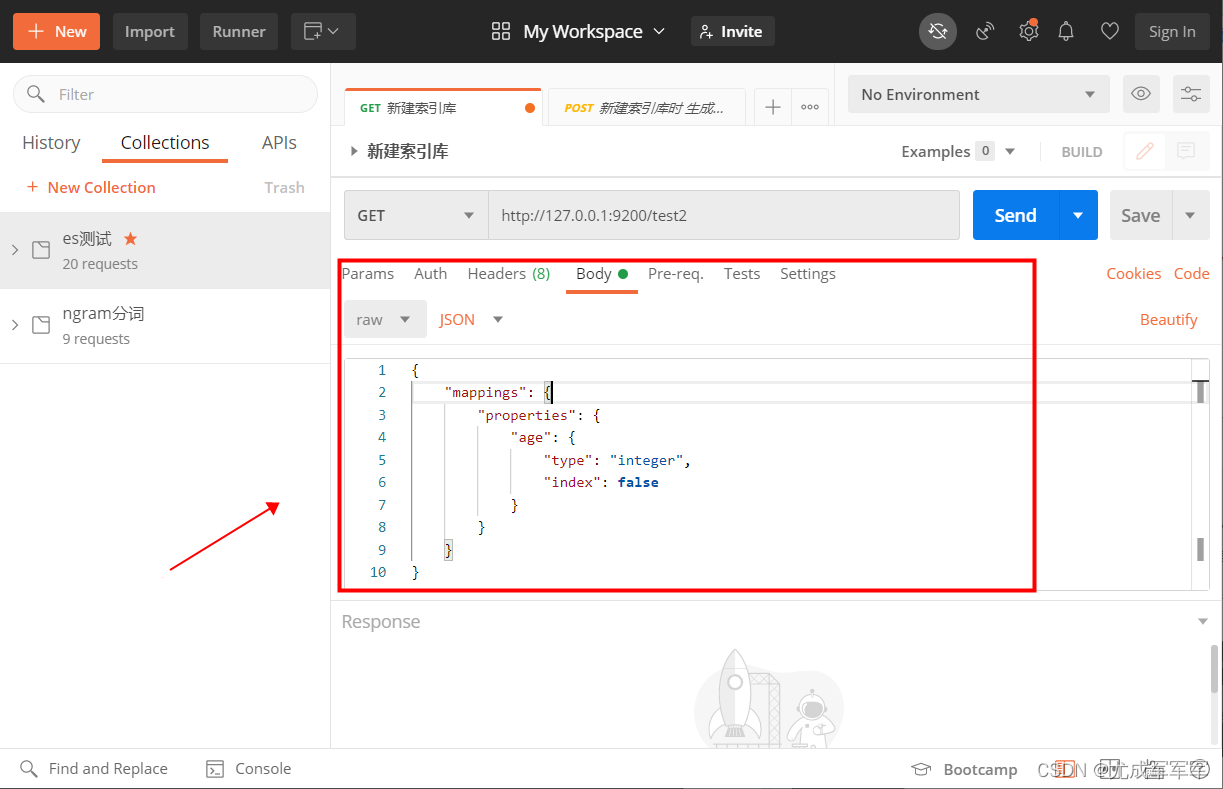This screenshot has height=789, width=1223.
Task: Open the Save button dropdown arrow
Action: 1190,215
